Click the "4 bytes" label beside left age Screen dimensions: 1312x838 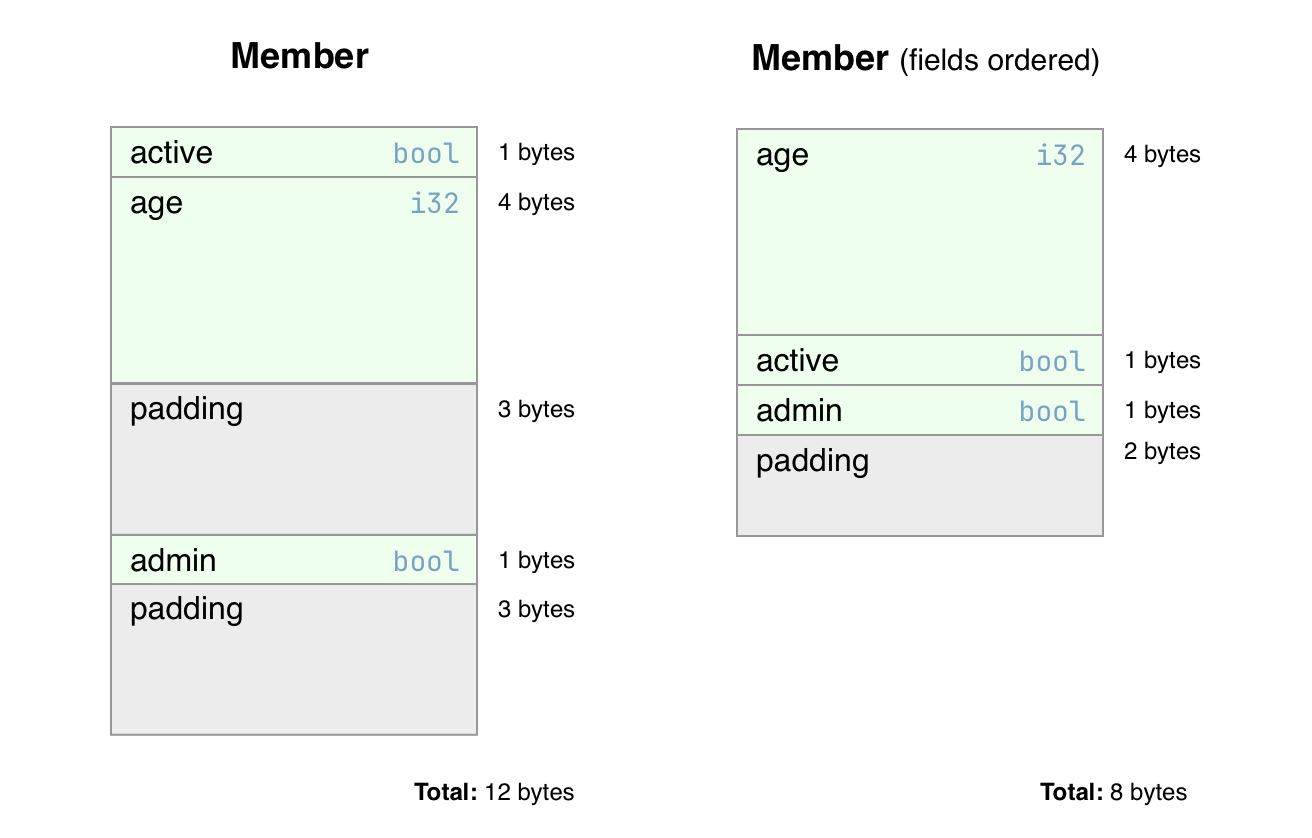pyautogui.click(x=536, y=203)
